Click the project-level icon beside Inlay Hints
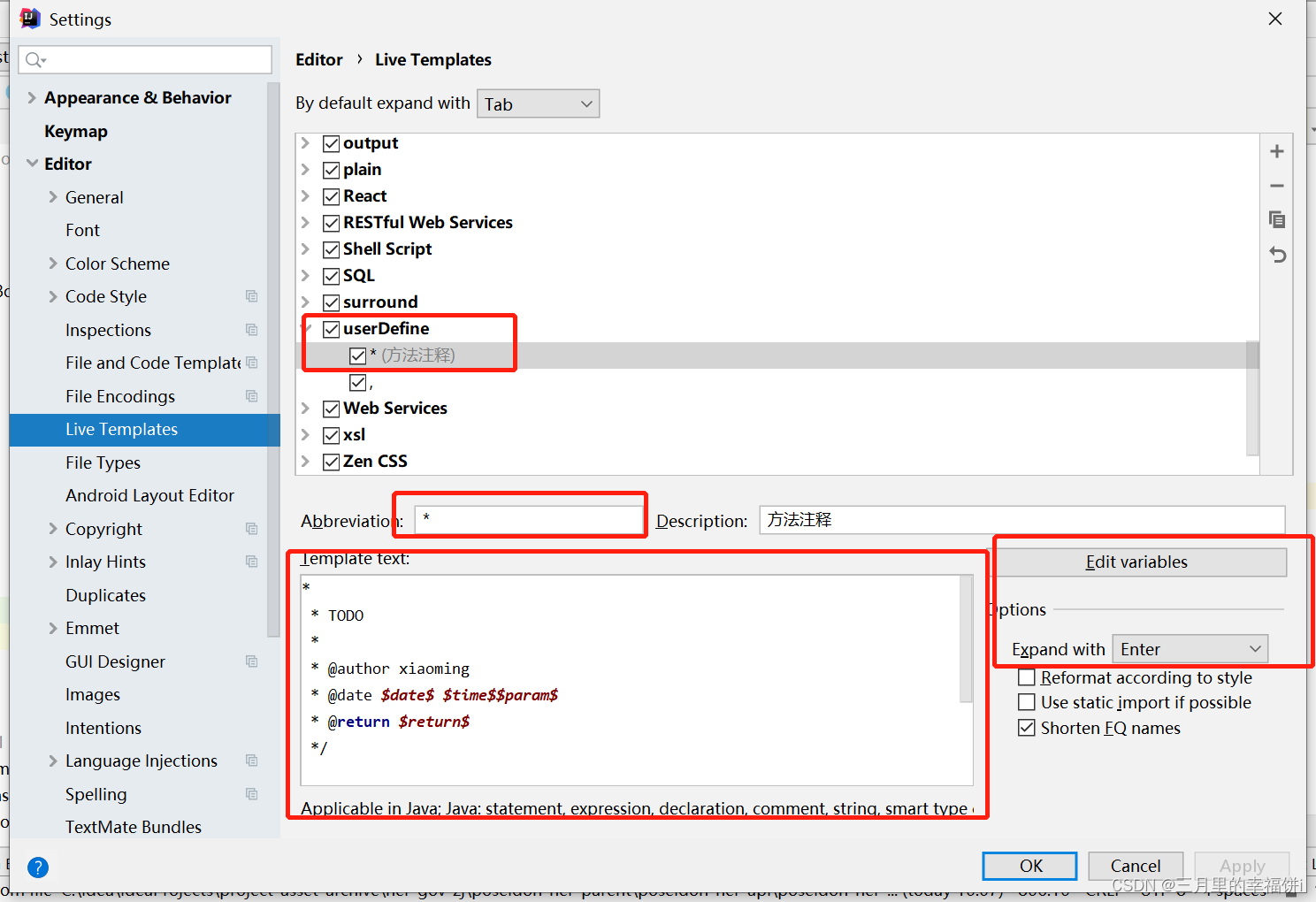The height and width of the screenshot is (902, 1316). 252,562
